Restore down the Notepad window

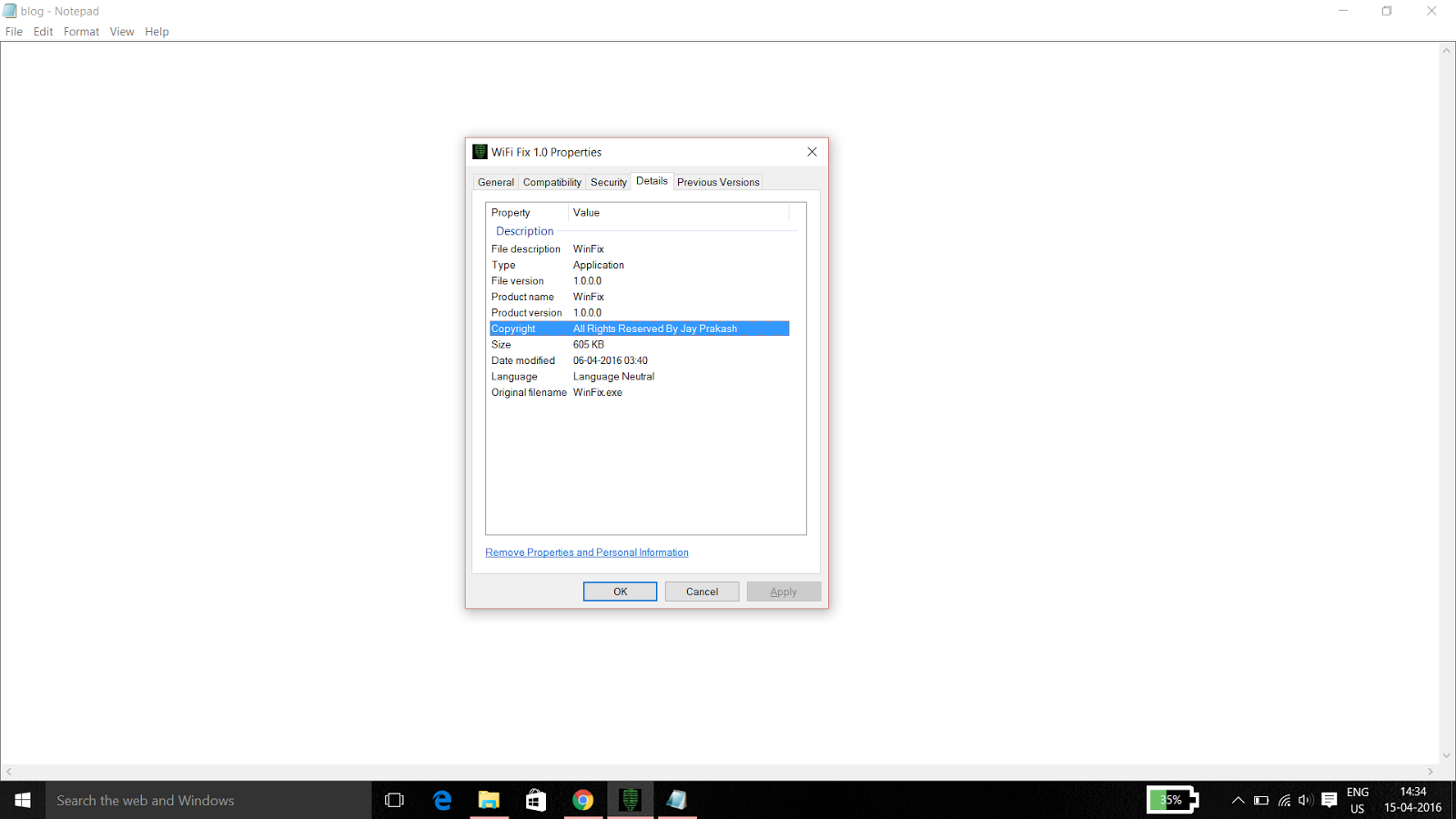(x=1387, y=11)
